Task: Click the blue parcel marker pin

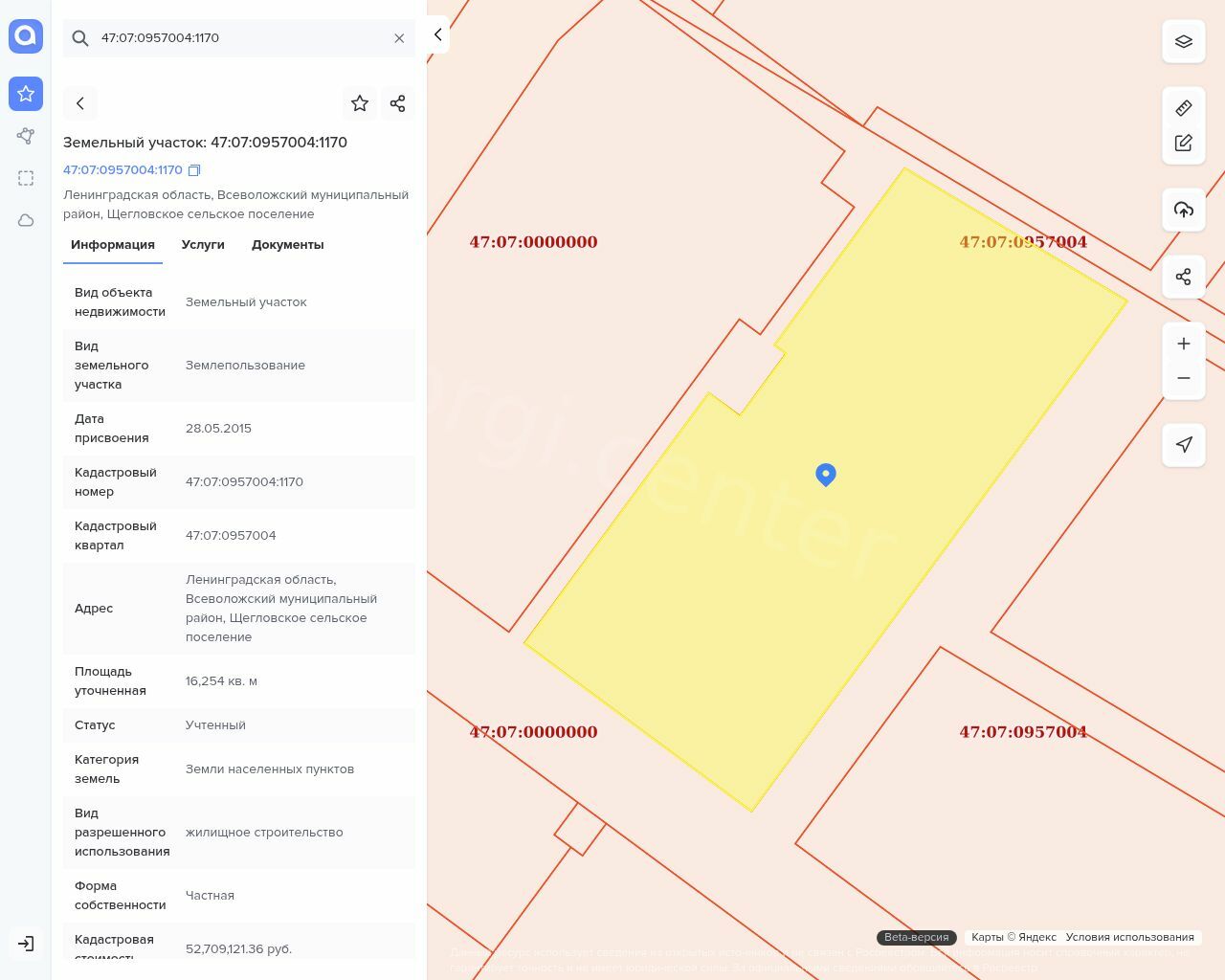Action: 826,474
